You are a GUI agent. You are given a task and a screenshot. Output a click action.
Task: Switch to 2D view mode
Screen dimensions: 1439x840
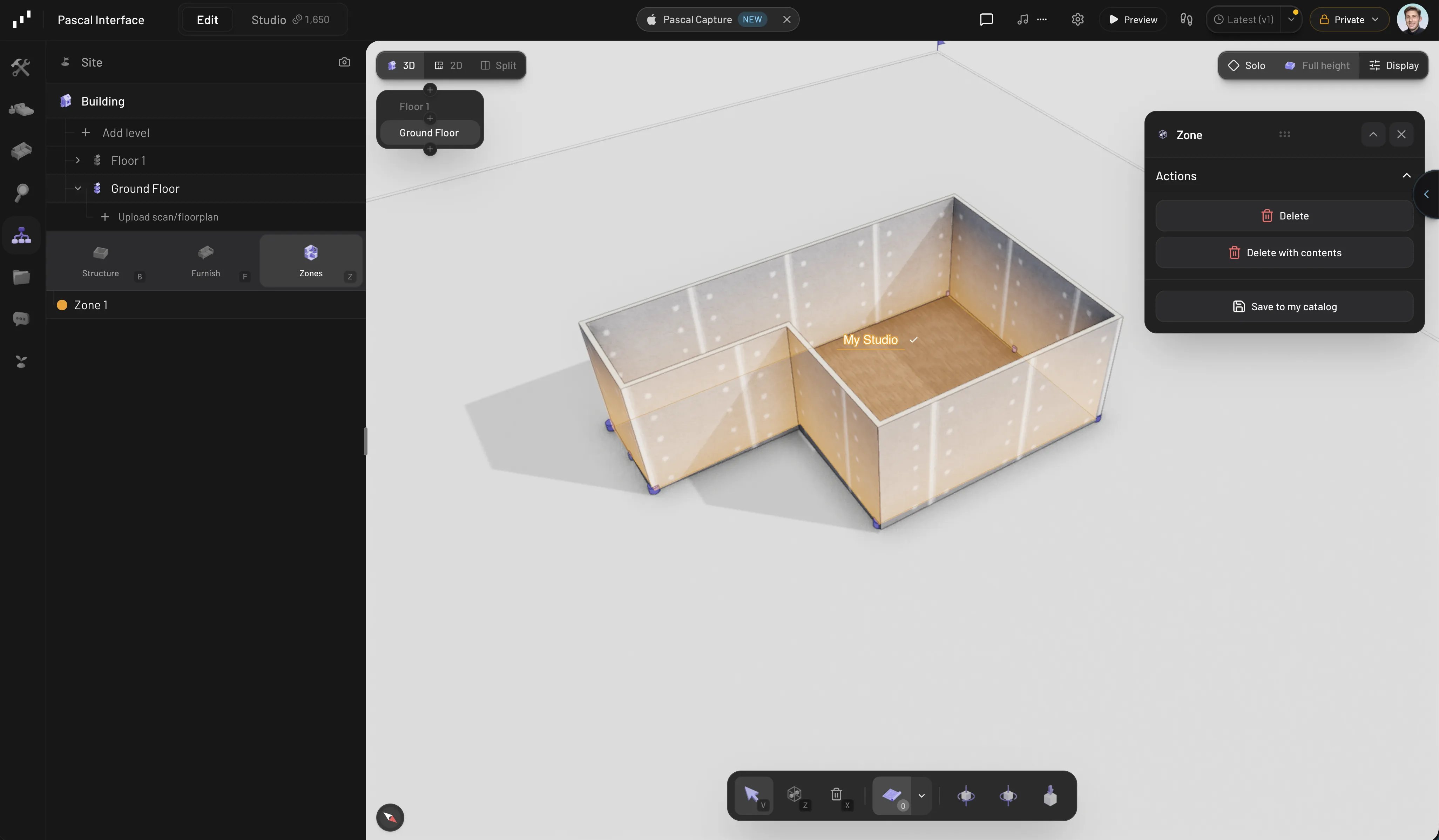pos(448,66)
